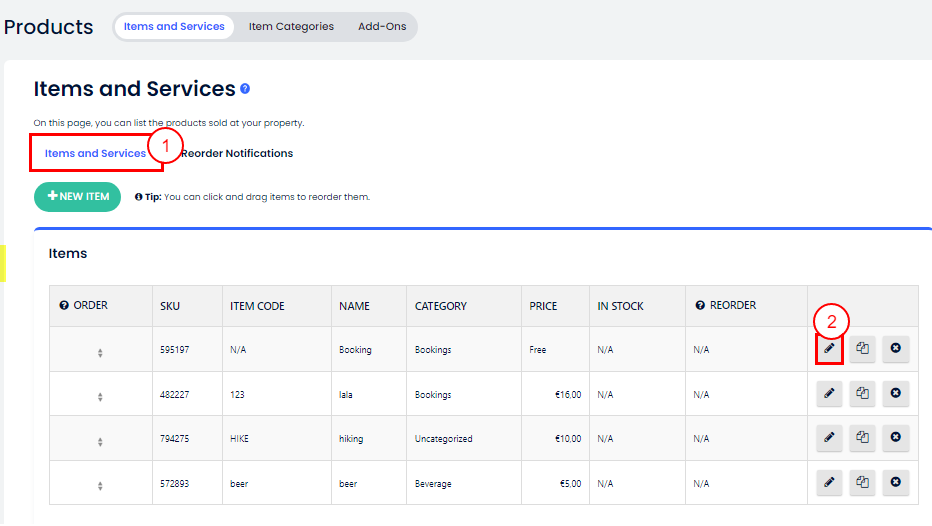Duplicate the hiking item
The height and width of the screenshot is (526, 932).
(862, 438)
